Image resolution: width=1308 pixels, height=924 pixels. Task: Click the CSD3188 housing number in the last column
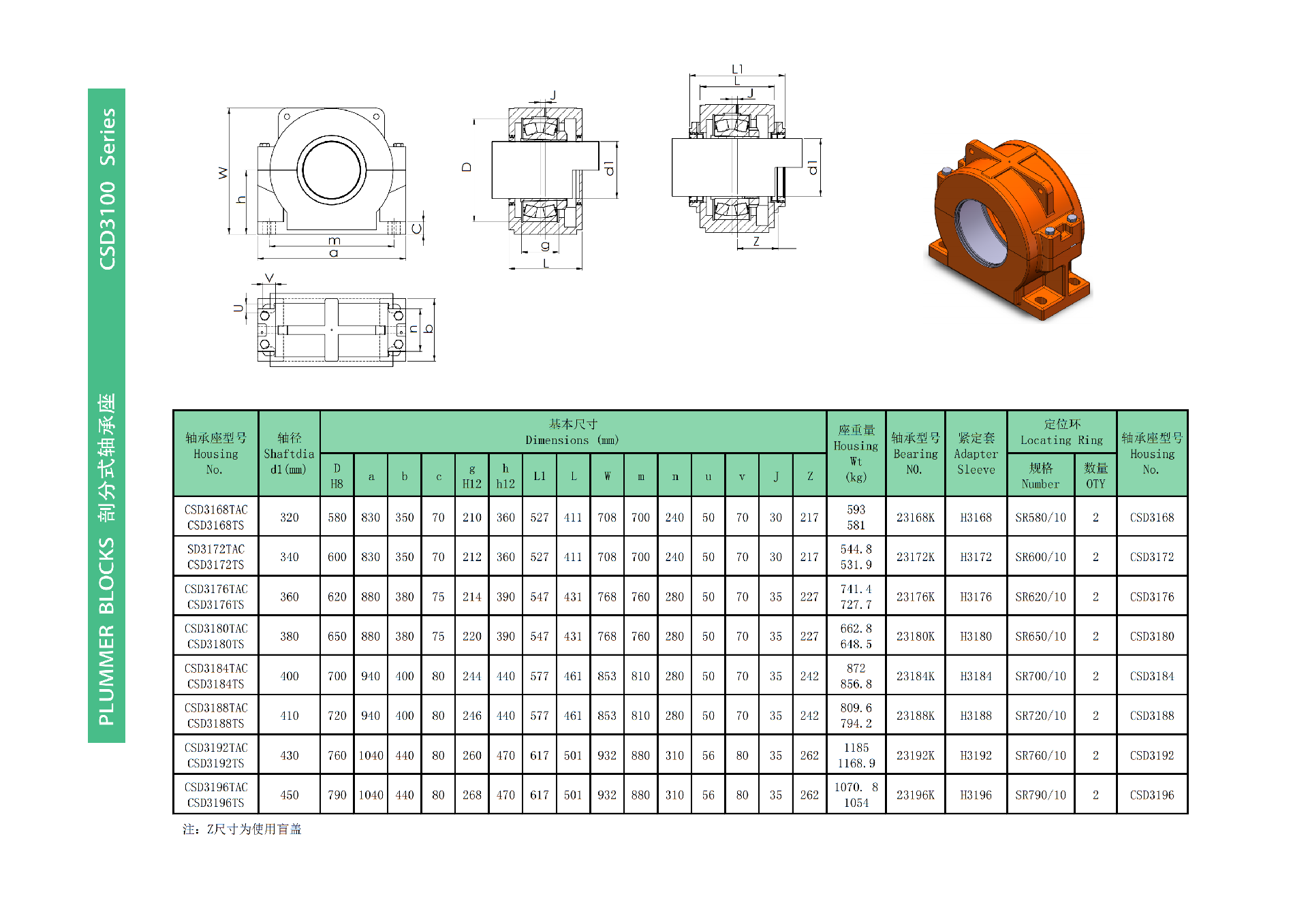[1152, 716]
